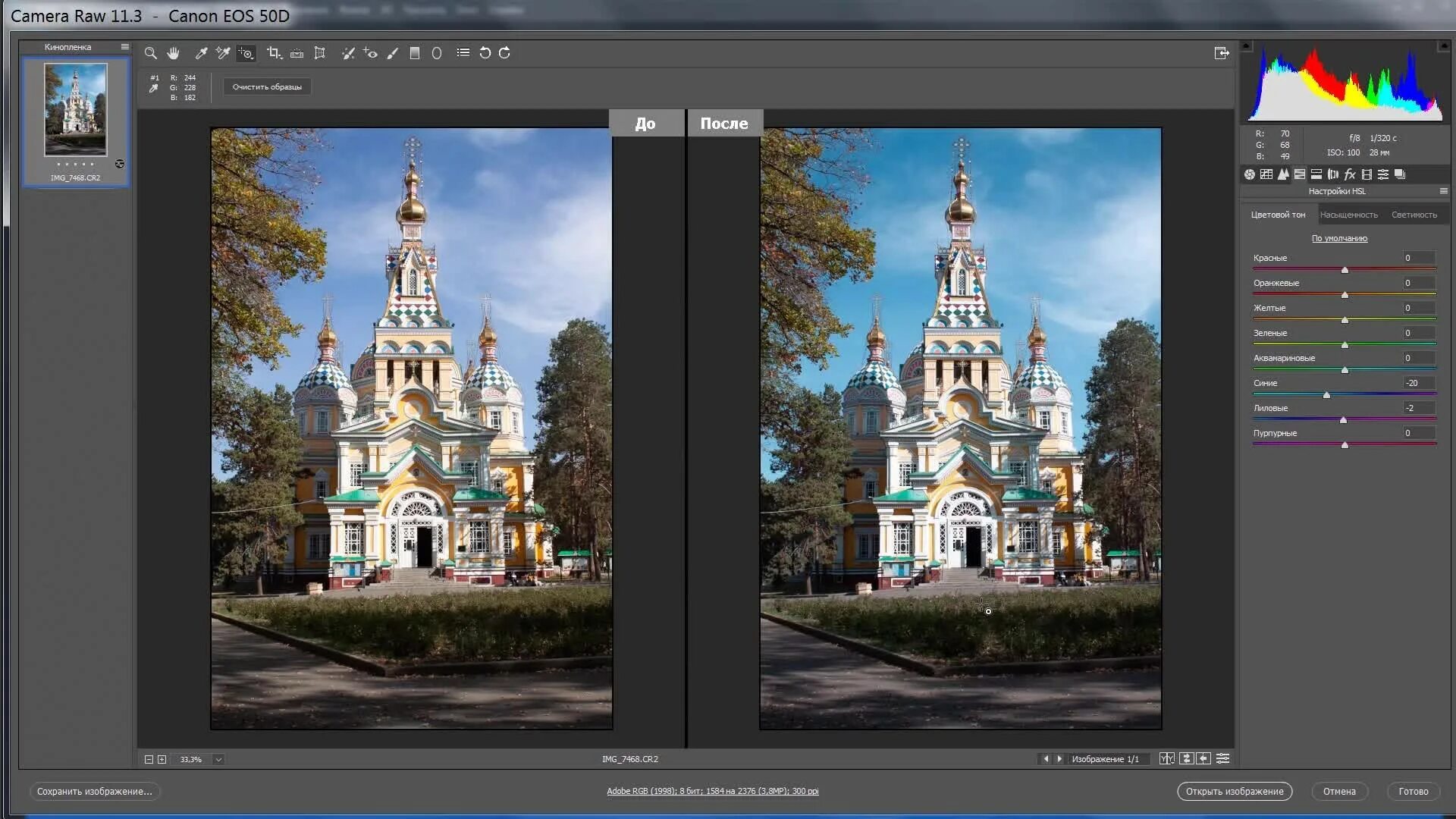Click the Очистить образцы button

coord(267,86)
